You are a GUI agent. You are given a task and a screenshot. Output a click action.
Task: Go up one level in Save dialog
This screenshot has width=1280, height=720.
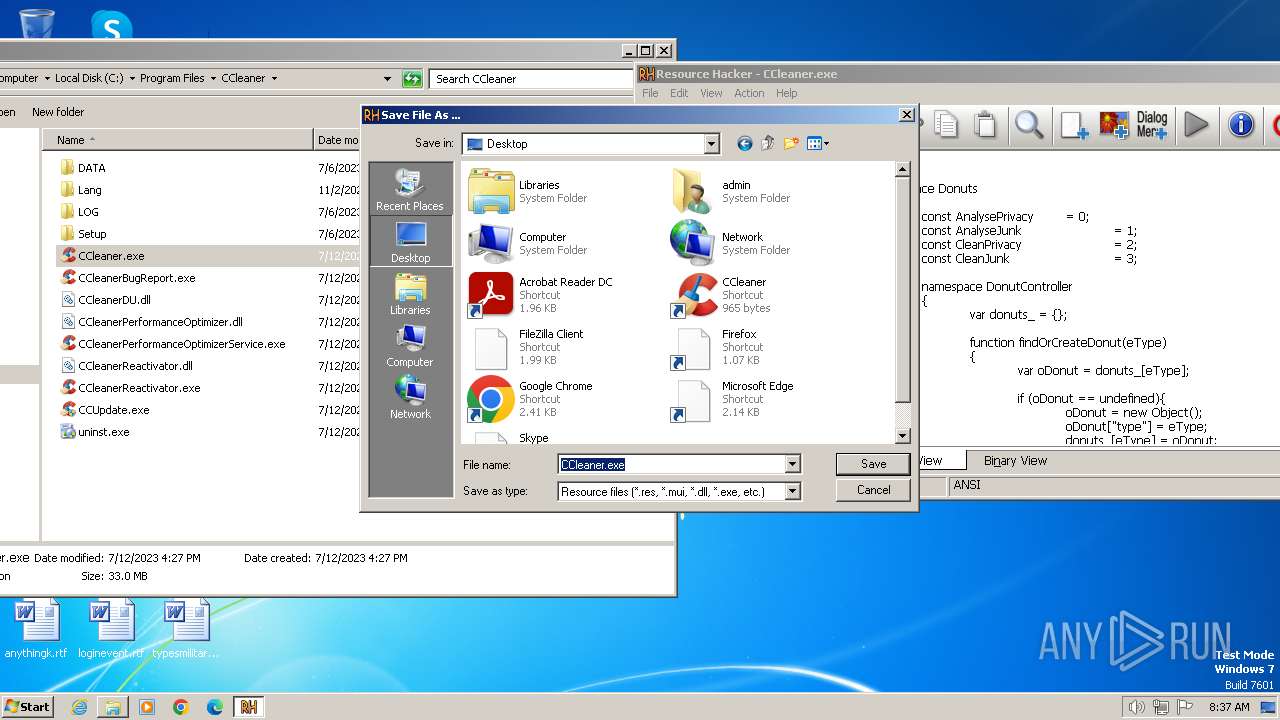click(x=768, y=144)
